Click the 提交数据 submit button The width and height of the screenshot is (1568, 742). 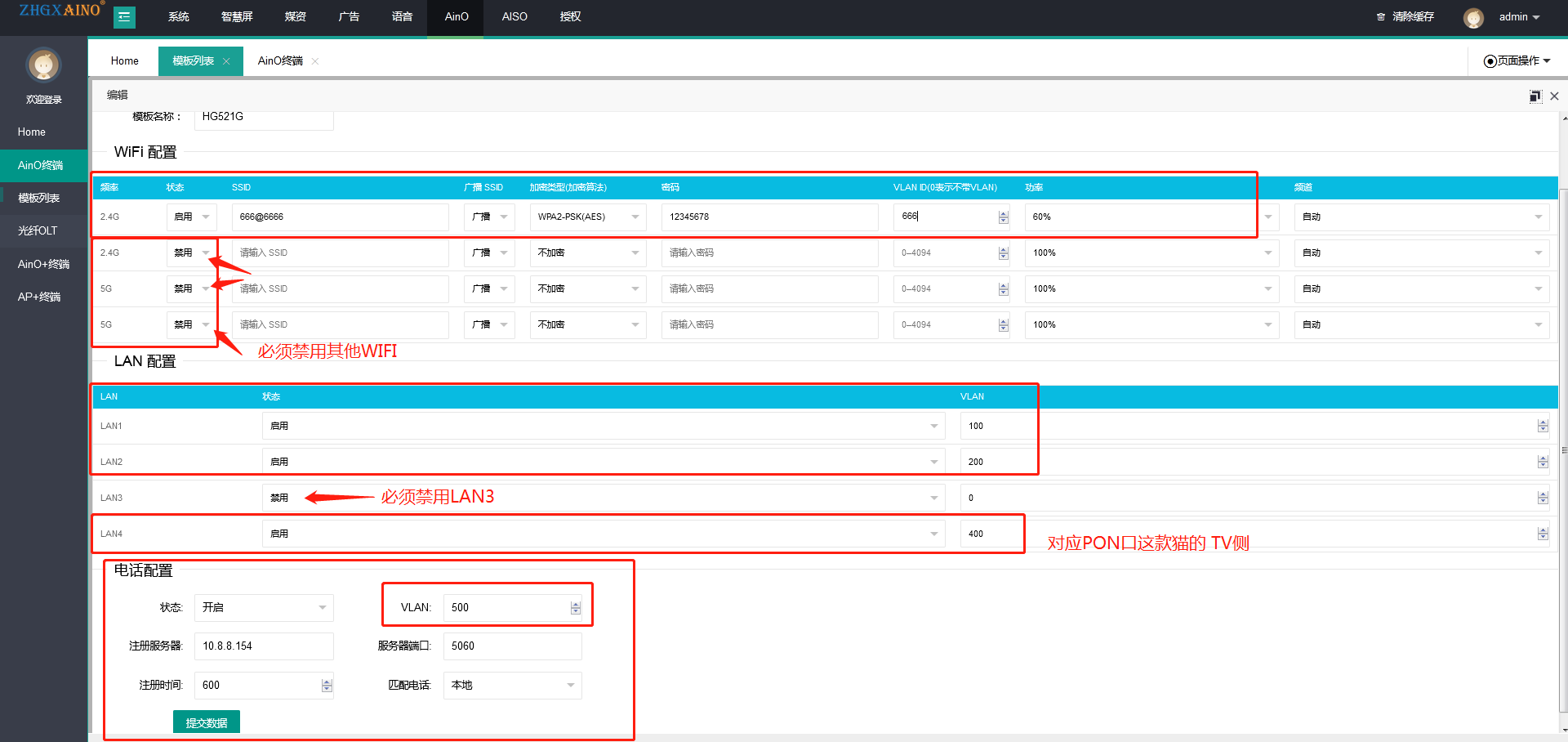click(206, 722)
